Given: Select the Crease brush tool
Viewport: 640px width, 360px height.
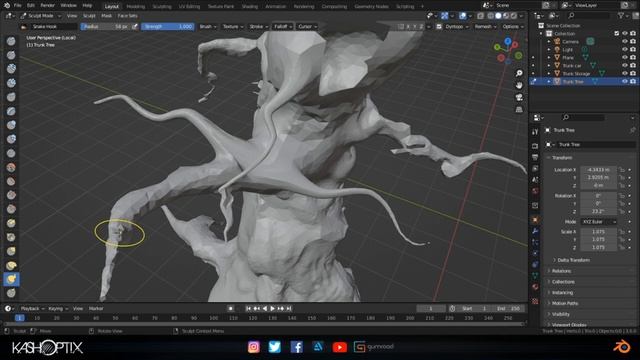Looking at the screenshot, I should click(11, 153).
